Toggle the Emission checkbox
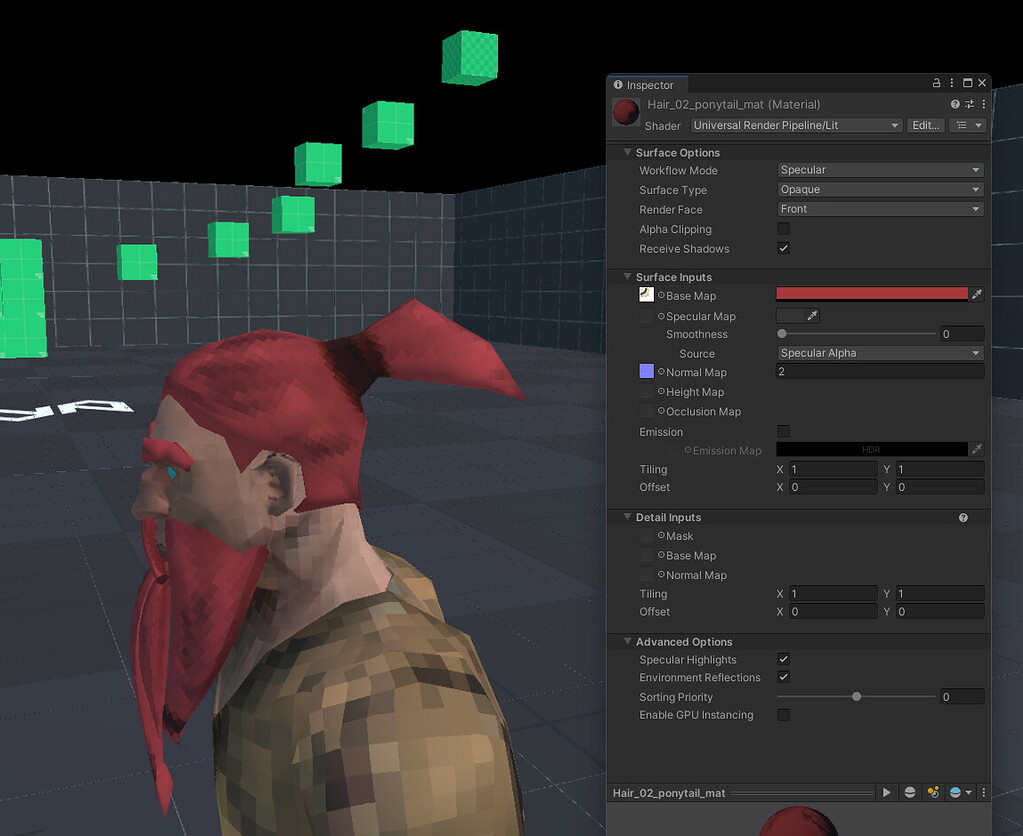The image size is (1023, 836). tap(784, 431)
